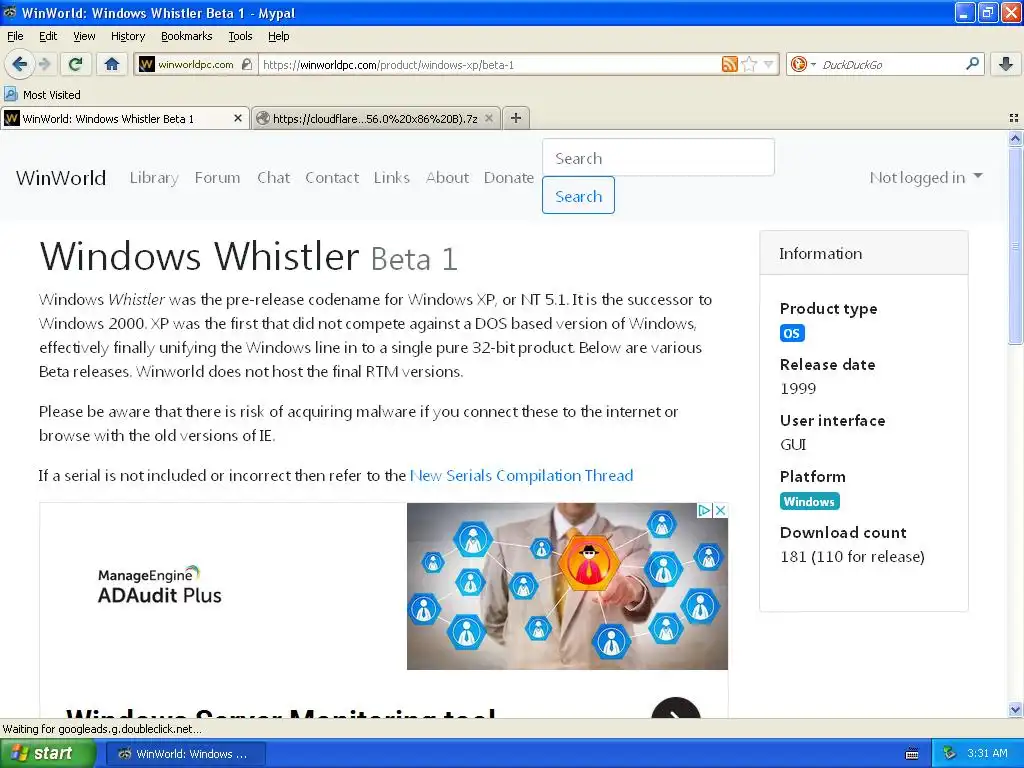The height and width of the screenshot is (768, 1024).
Task: Click the page scrollbar up arrow
Action: tap(1015, 138)
